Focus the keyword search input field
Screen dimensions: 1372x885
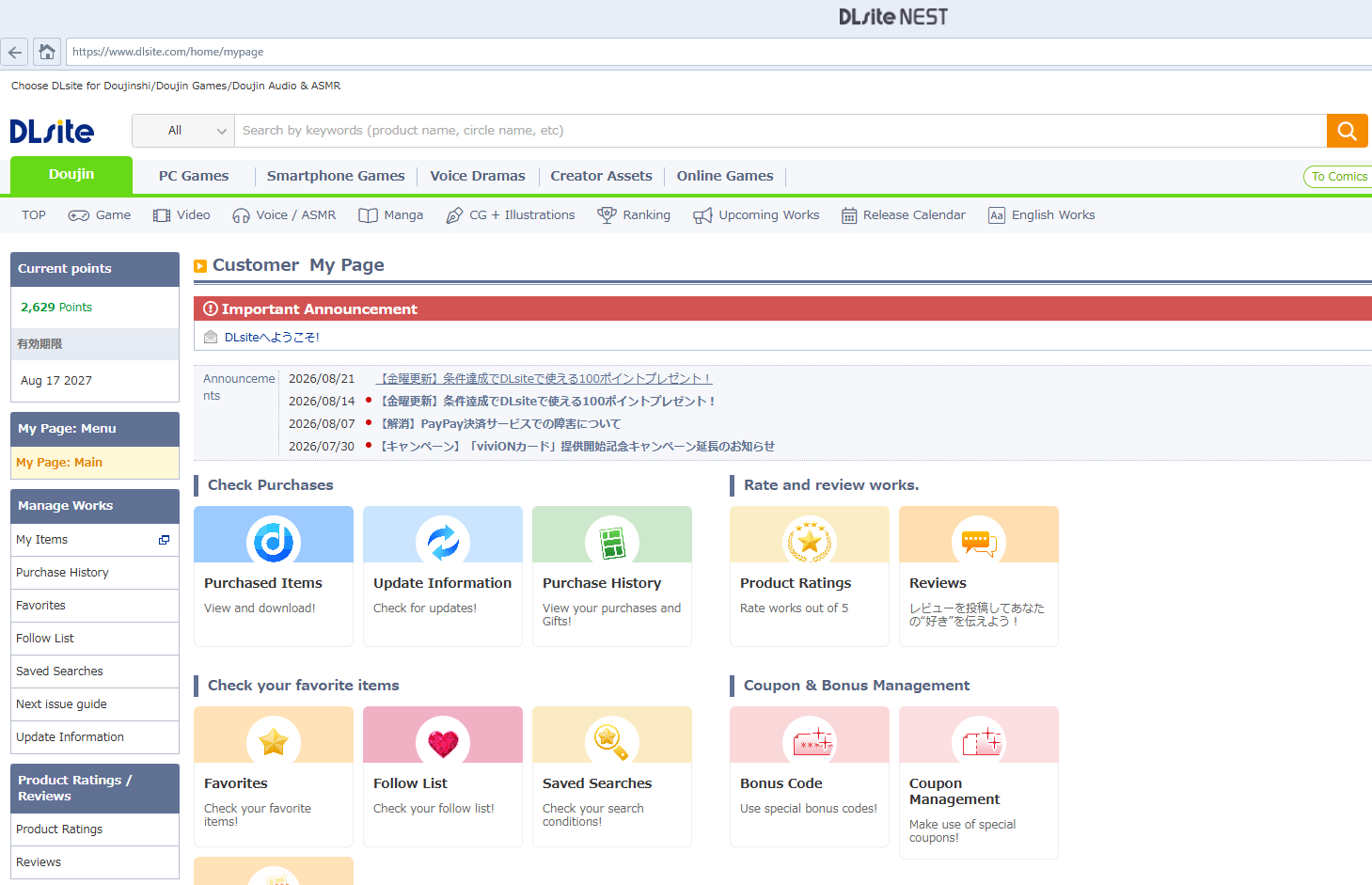(781, 131)
